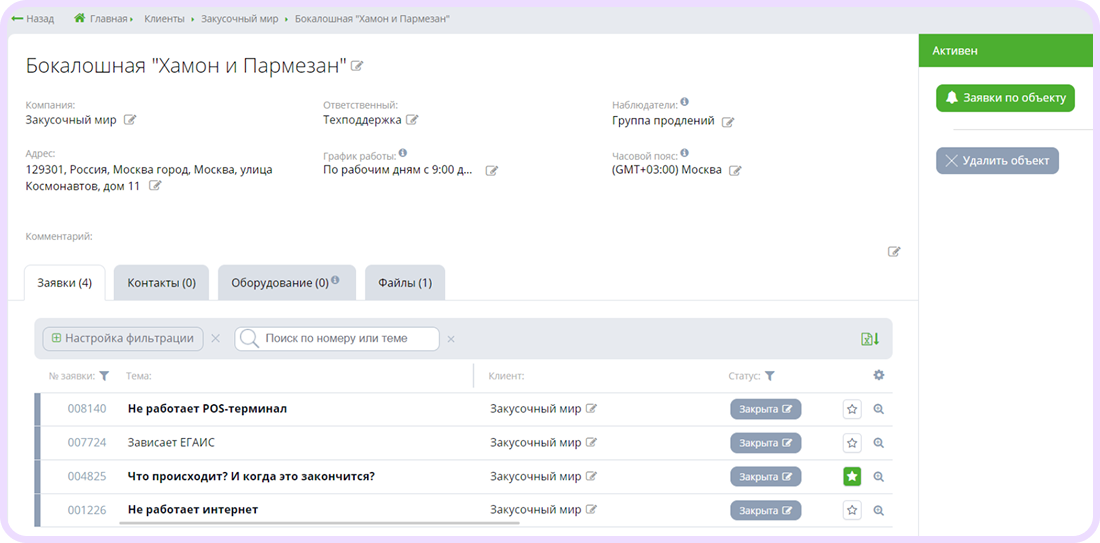Click the Клиент column header
Viewport: 1100px width, 543px height.
tap(507, 377)
